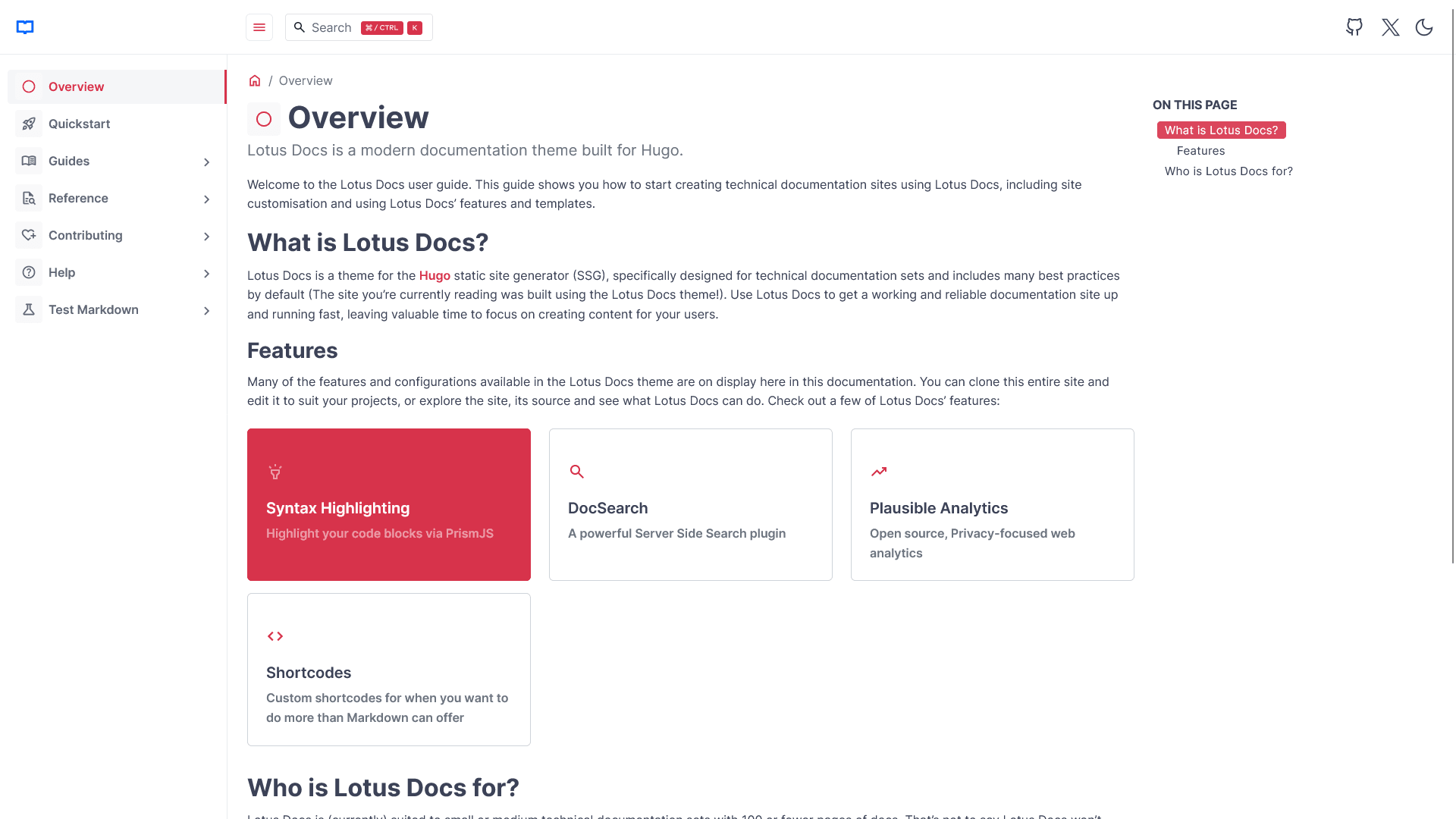
Task: Click the What is Lotus Docs? anchor link
Action: pyautogui.click(x=1220, y=130)
